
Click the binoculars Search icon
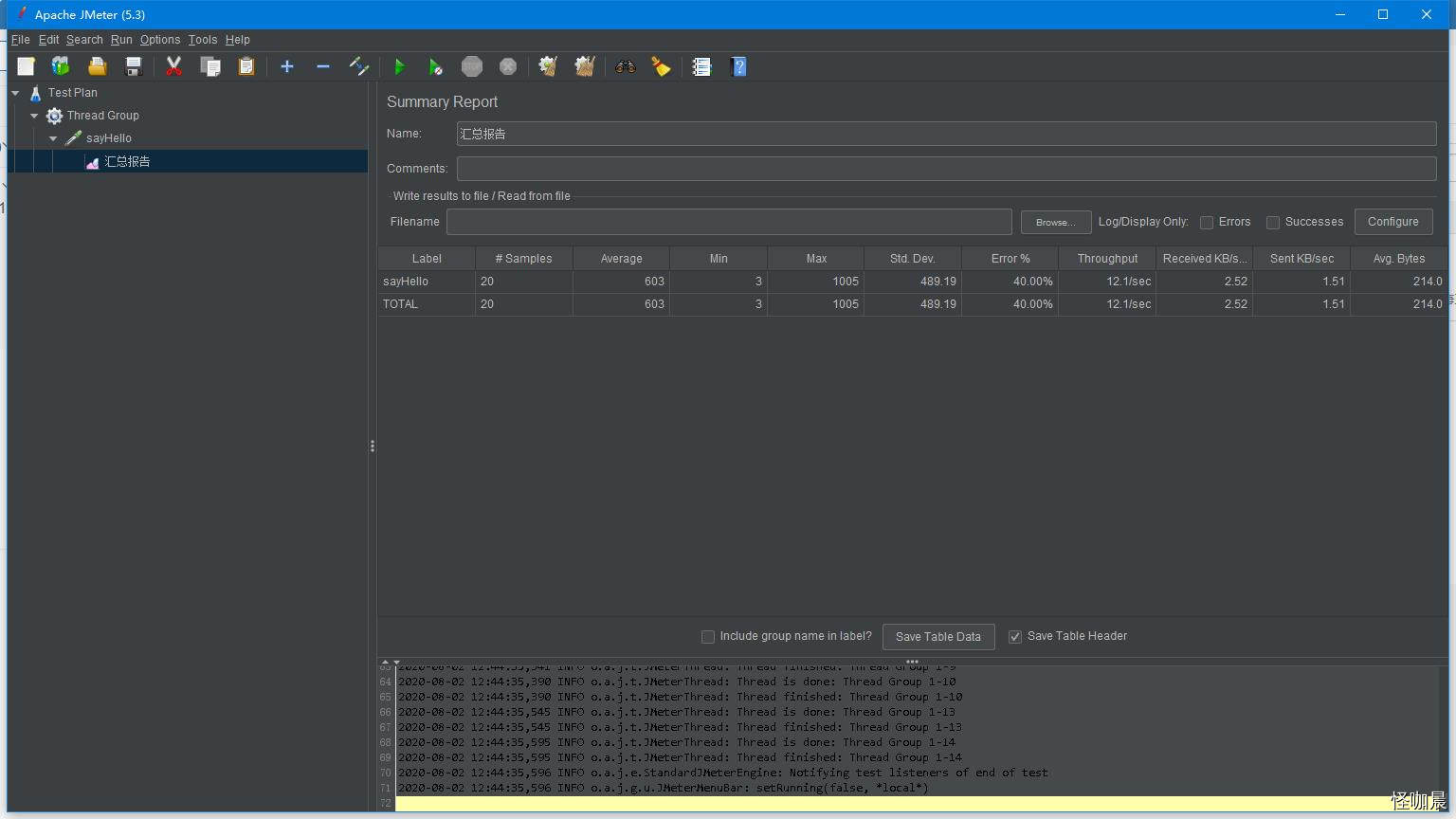tap(625, 66)
